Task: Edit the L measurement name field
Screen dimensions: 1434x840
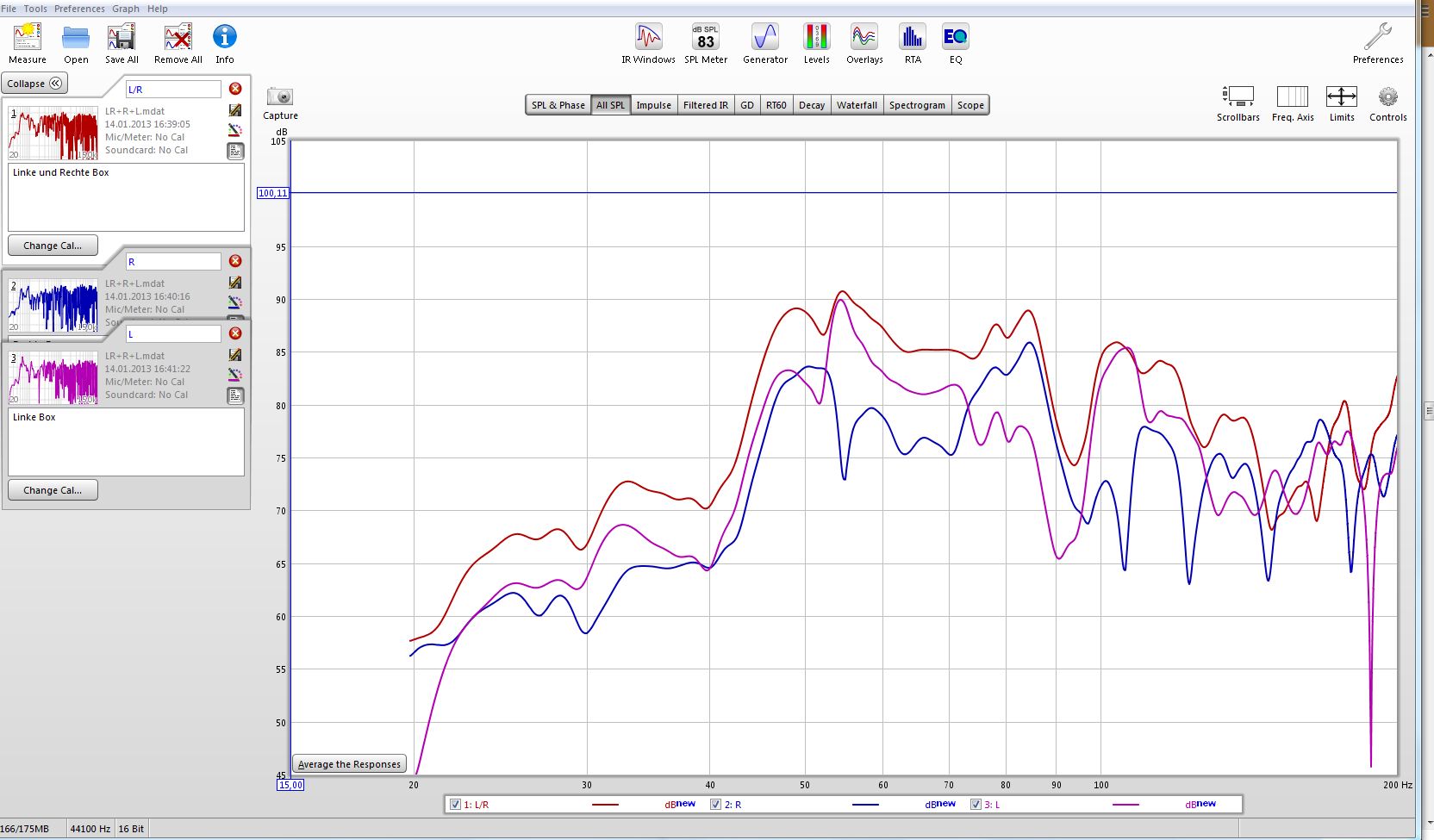Action: 173,334
